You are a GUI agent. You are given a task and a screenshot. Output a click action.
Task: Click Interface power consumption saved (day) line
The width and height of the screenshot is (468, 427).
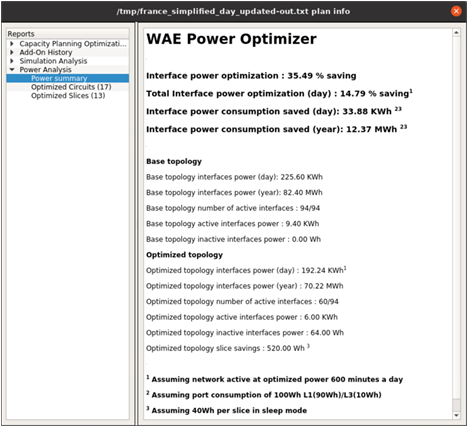(274, 111)
